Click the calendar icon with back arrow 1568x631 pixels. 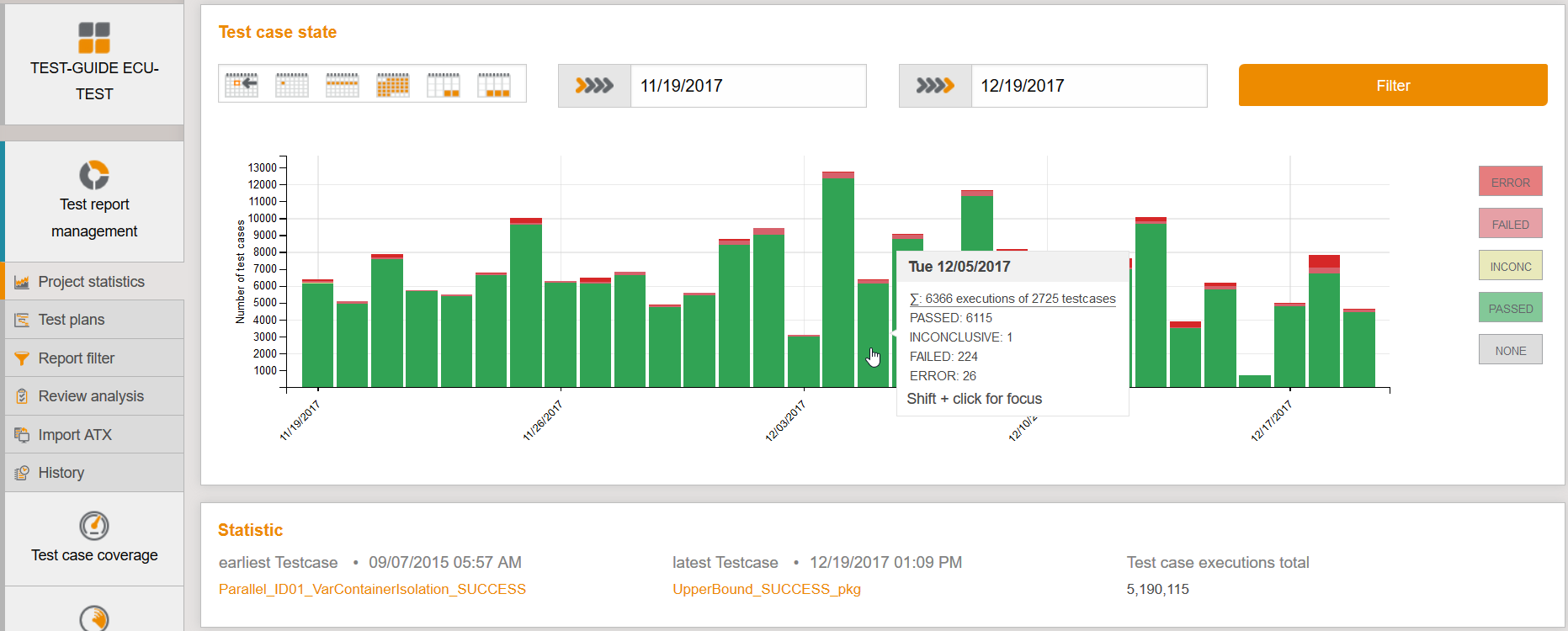click(242, 85)
